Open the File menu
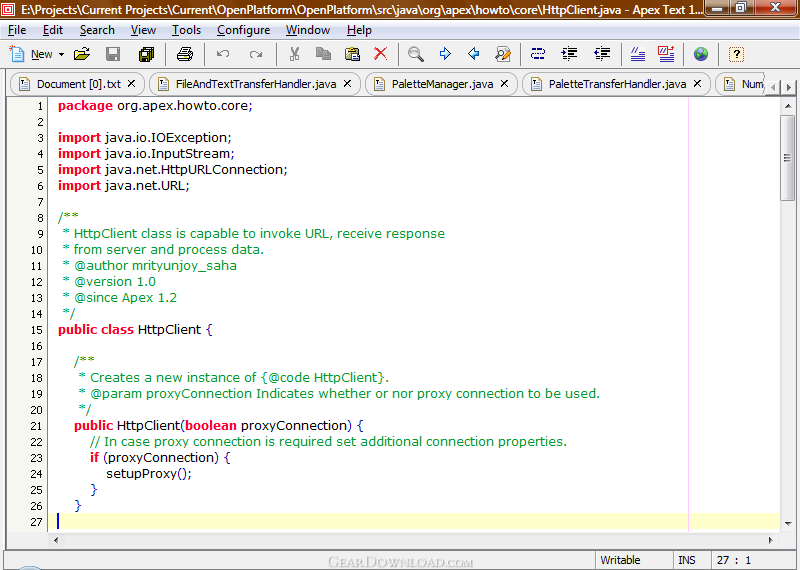Screen dimensions: 800x570 pos(17,30)
